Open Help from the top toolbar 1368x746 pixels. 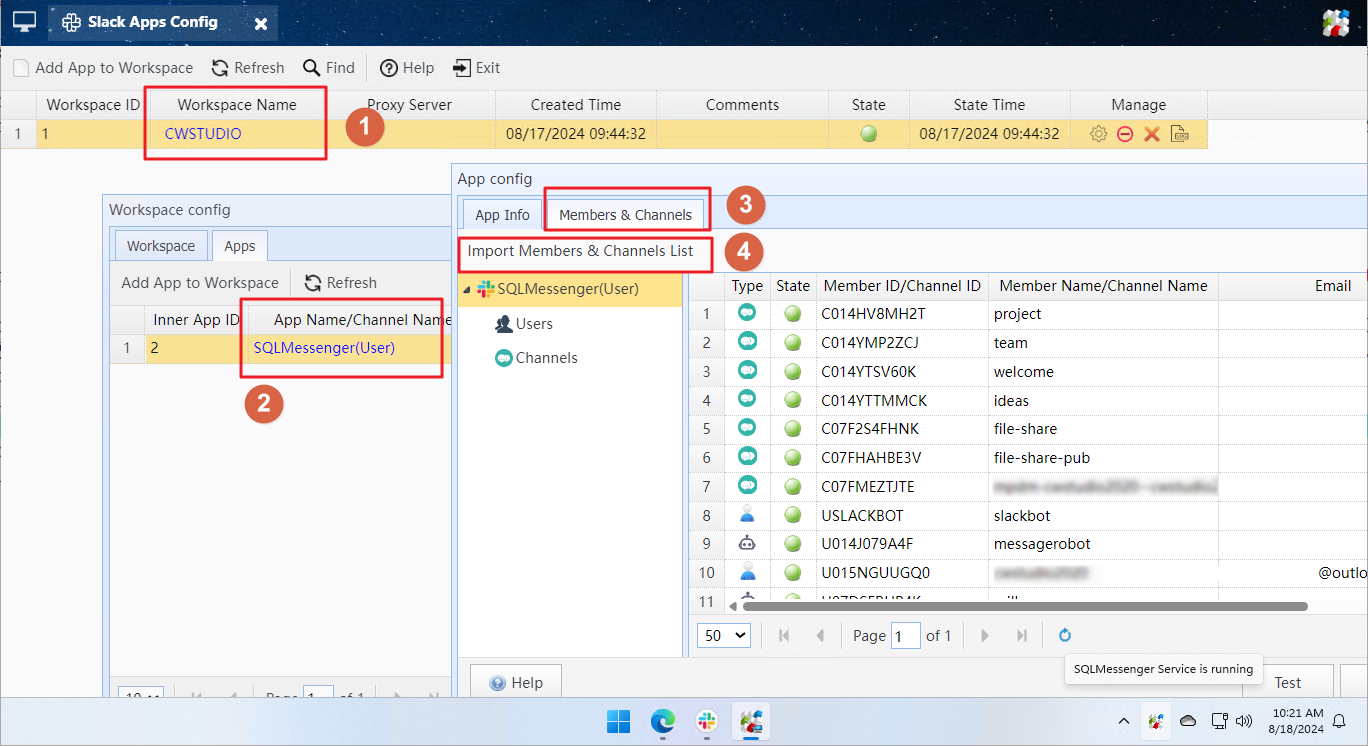(x=407, y=68)
